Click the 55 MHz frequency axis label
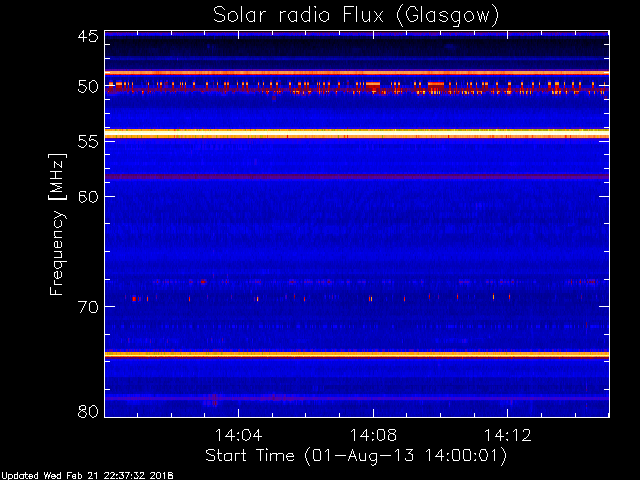The image size is (640, 480). point(88,142)
